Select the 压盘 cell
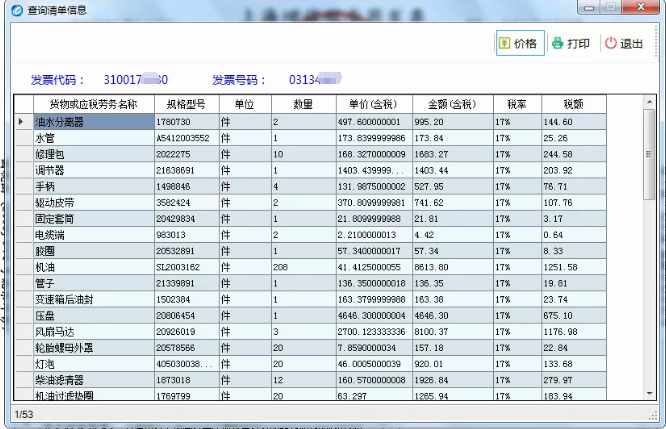 click(93, 316)
